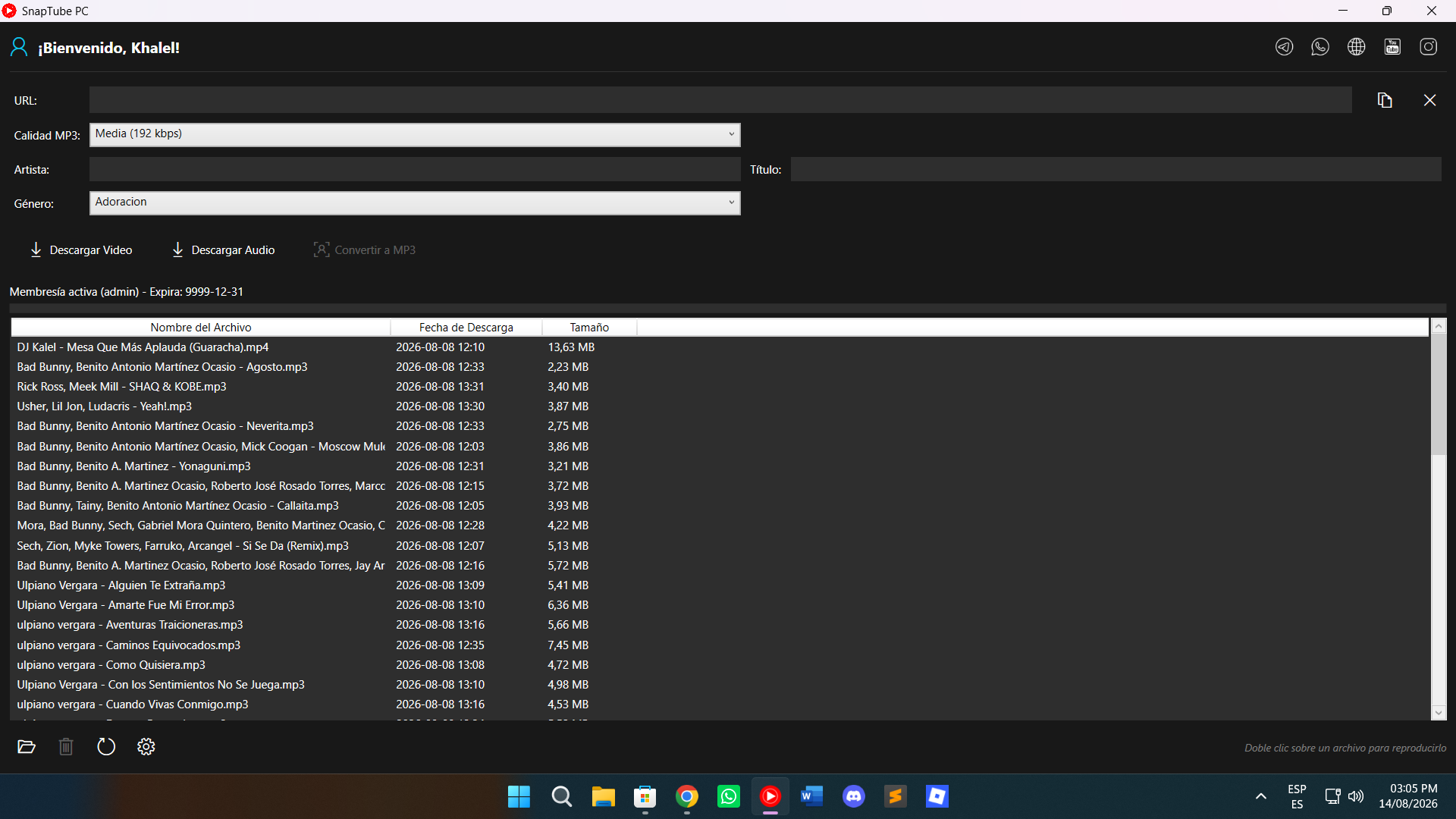Switch ESP ES keyboard language indicator
This screenshot has height=819, width=1456.
pos(1297,796)
